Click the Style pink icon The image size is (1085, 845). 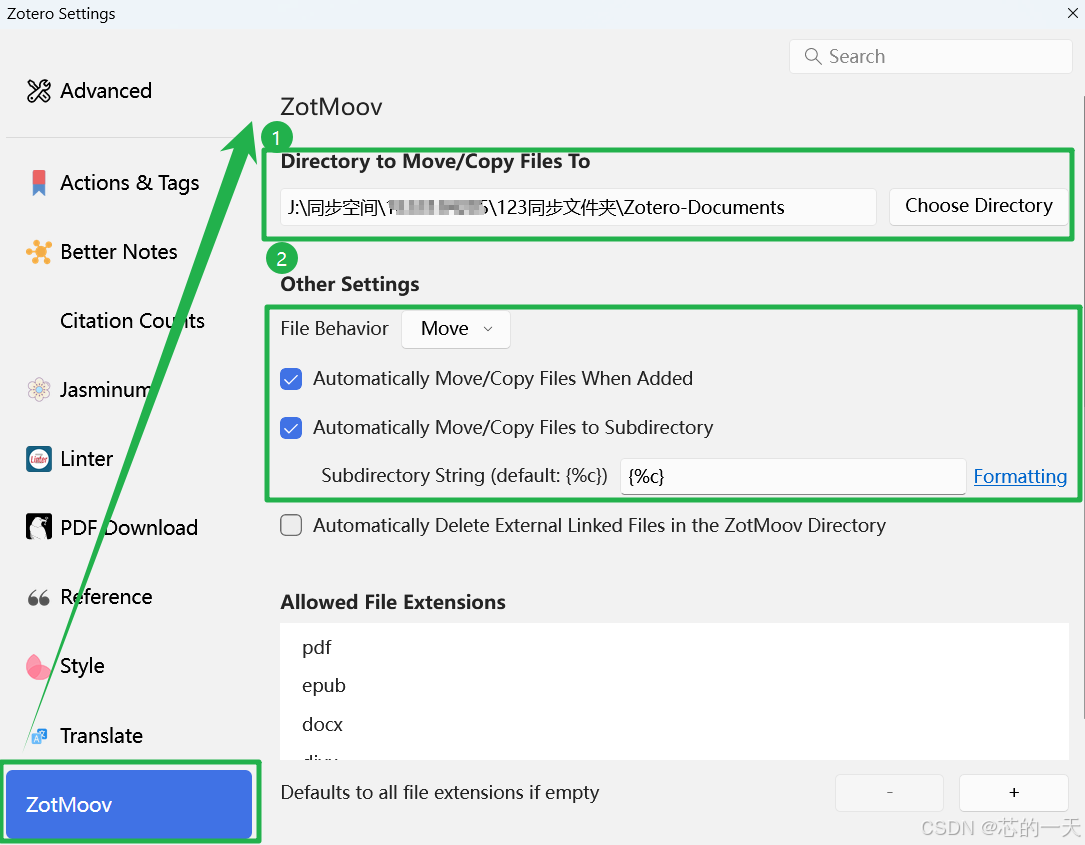(38, 666)
